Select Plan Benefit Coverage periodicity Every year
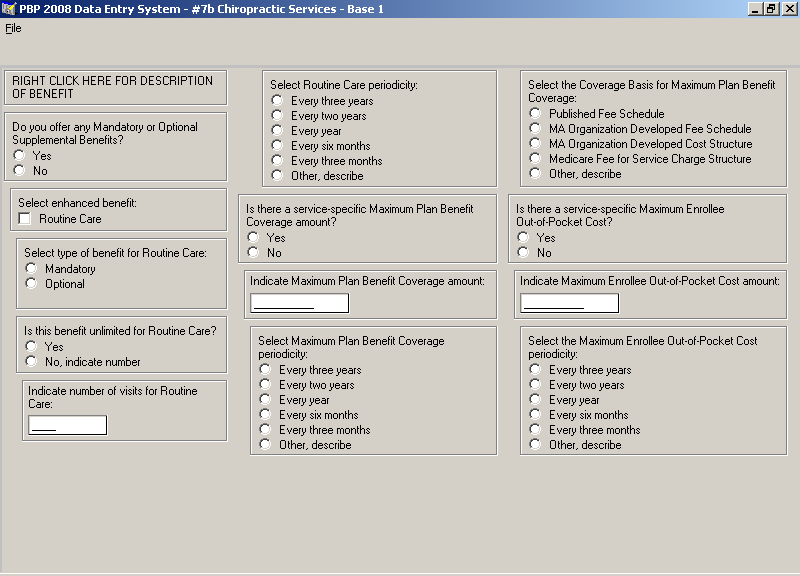The image size is (800, 576). (x=265, y=399)
